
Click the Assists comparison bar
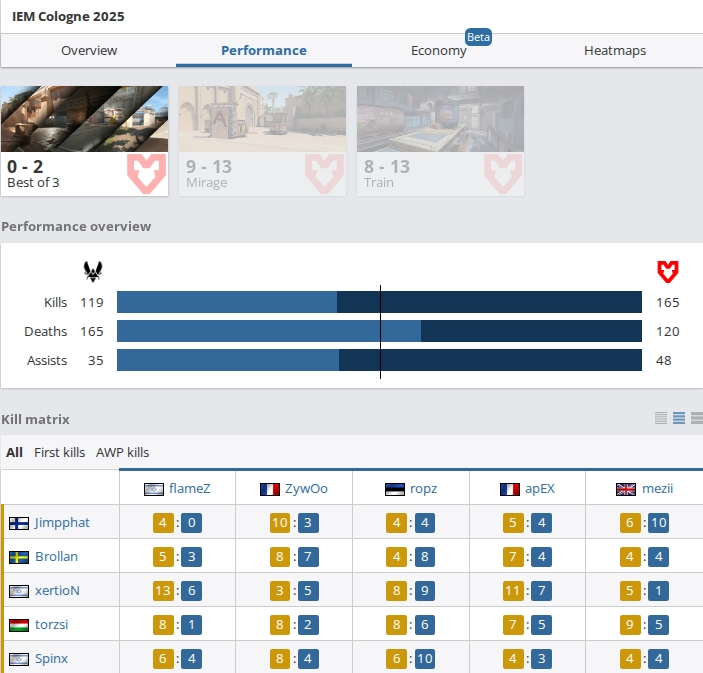[379, 360]
